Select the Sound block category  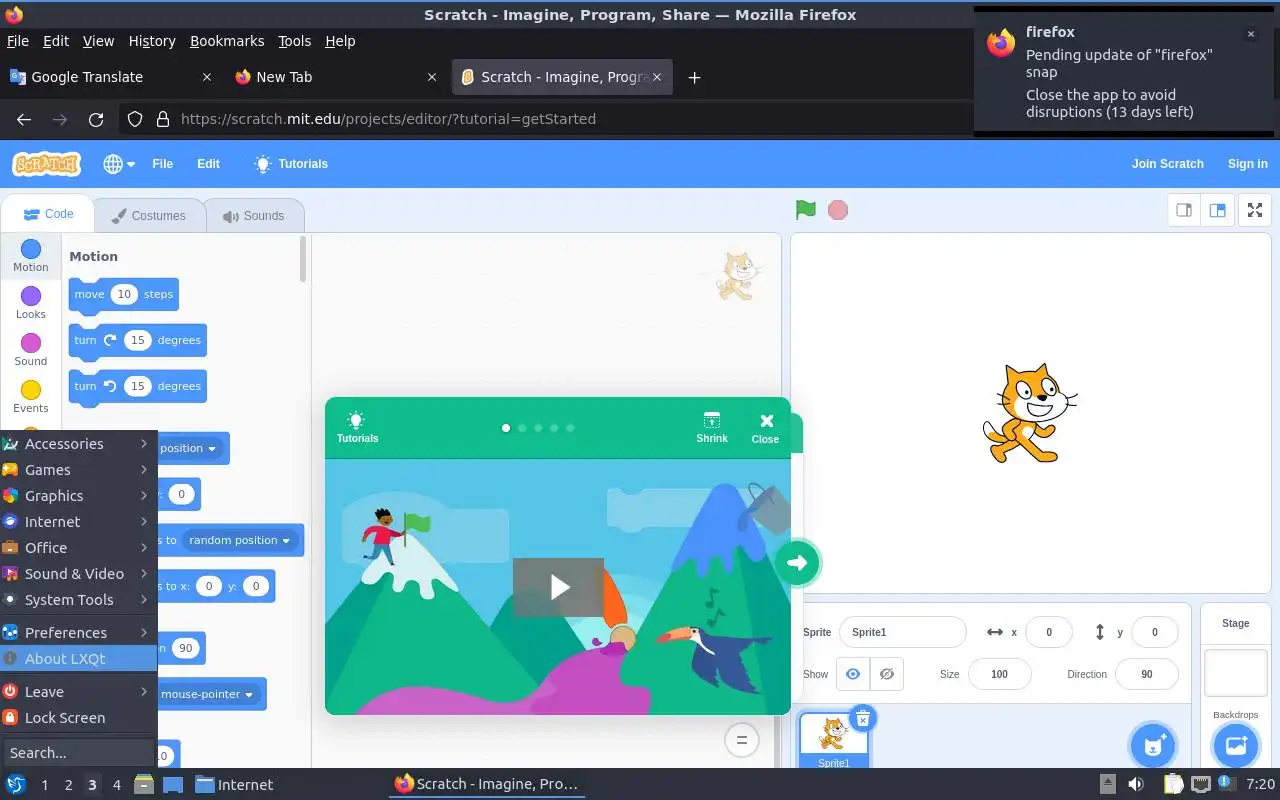[x=30, y=350]
